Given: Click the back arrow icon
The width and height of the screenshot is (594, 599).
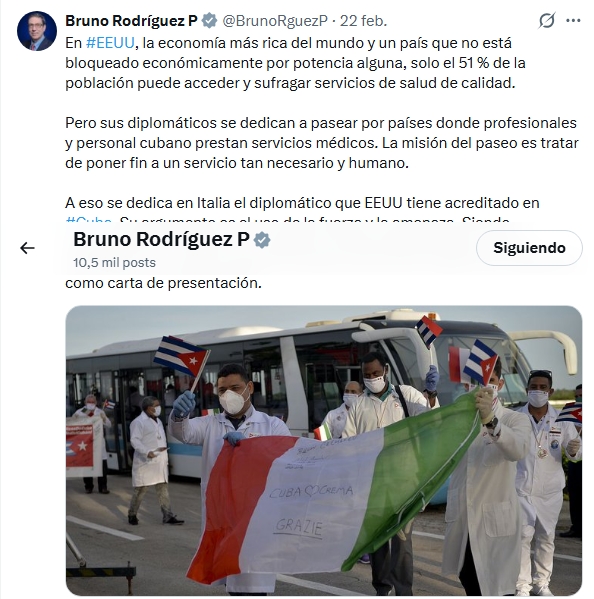Looking at the screenshot, I should [27, 248].
